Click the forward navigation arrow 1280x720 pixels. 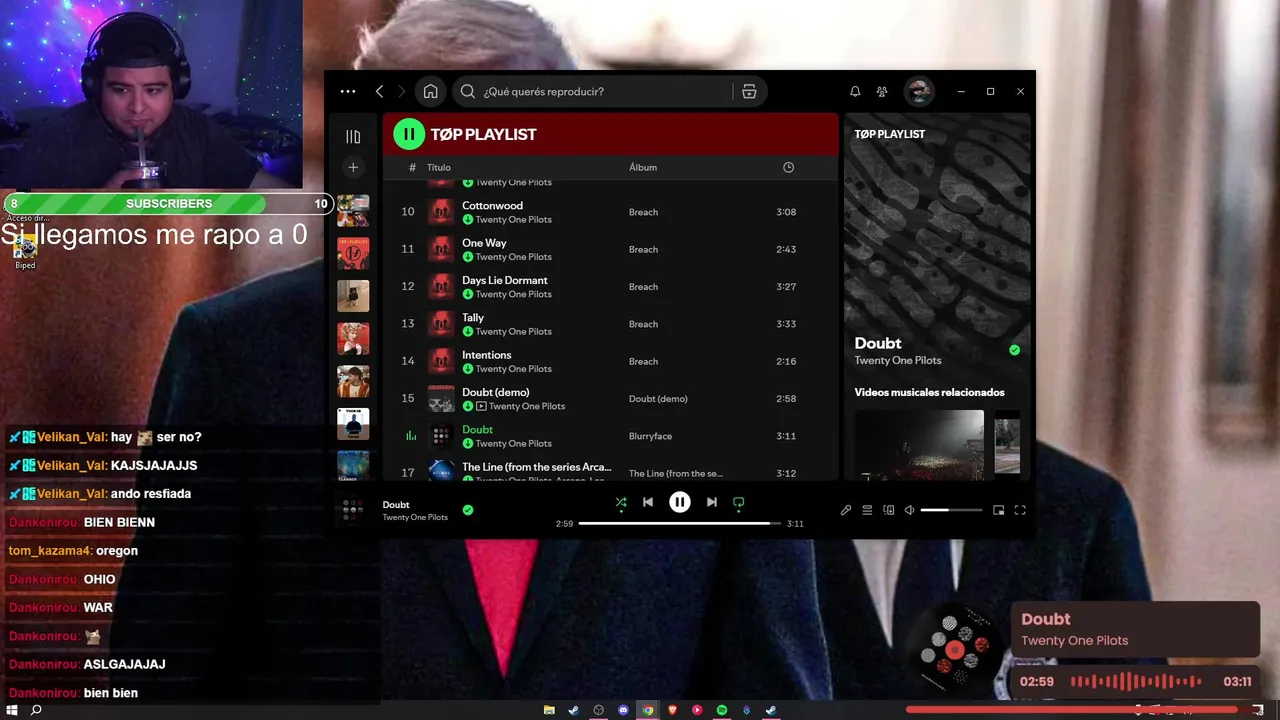(402, 91)
